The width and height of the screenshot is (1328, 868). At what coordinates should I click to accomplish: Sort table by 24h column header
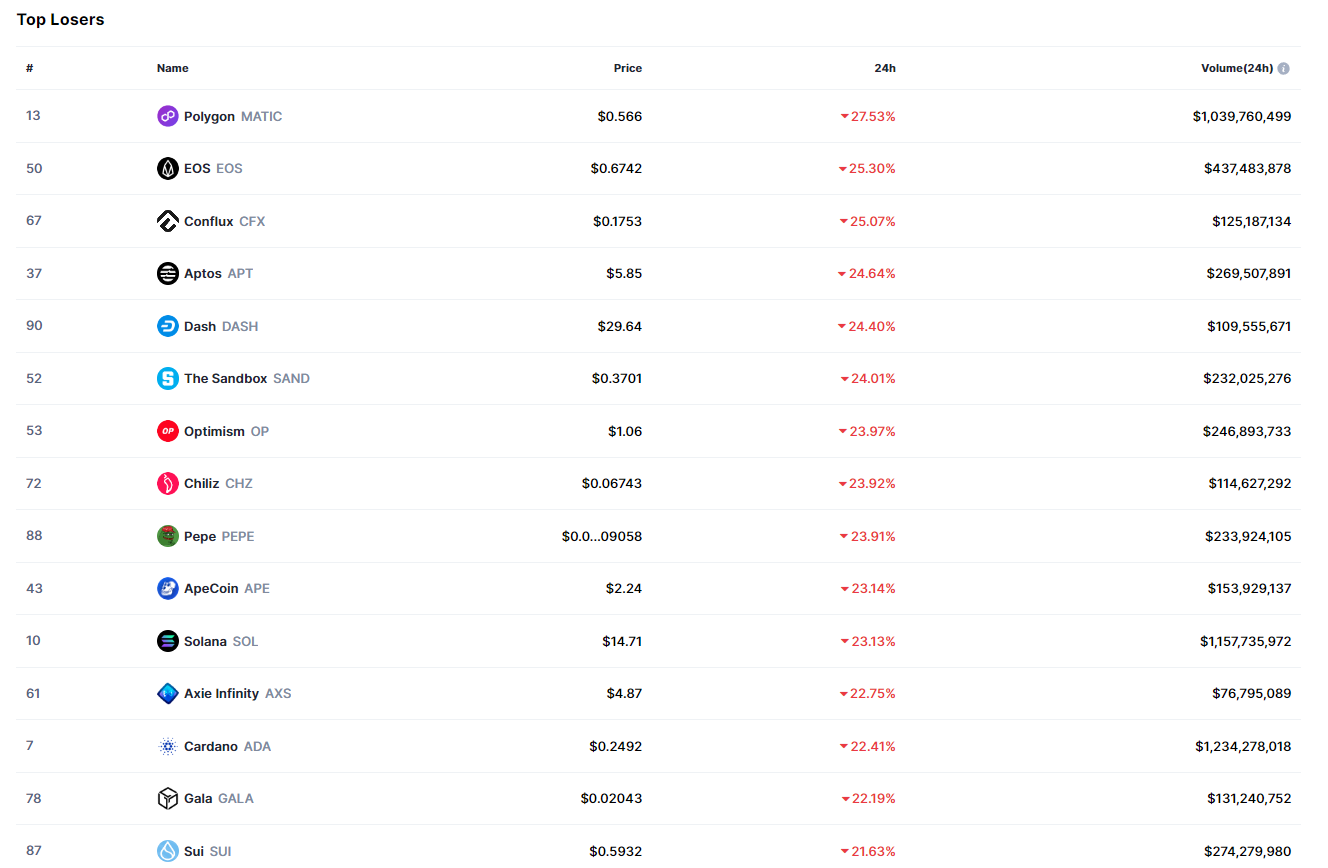[884, 68]
